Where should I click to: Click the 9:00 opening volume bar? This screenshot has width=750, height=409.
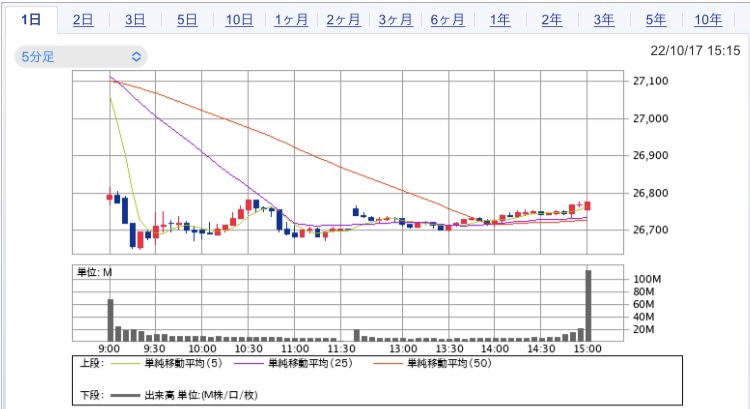pos(110,320)
